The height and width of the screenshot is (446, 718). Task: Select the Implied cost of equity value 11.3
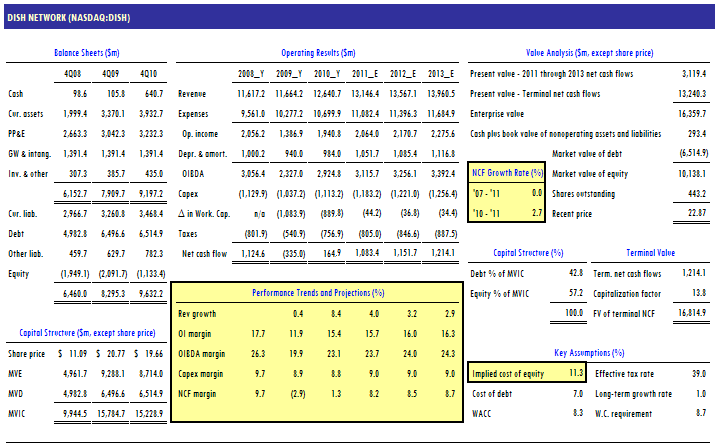tap(575, 374)
